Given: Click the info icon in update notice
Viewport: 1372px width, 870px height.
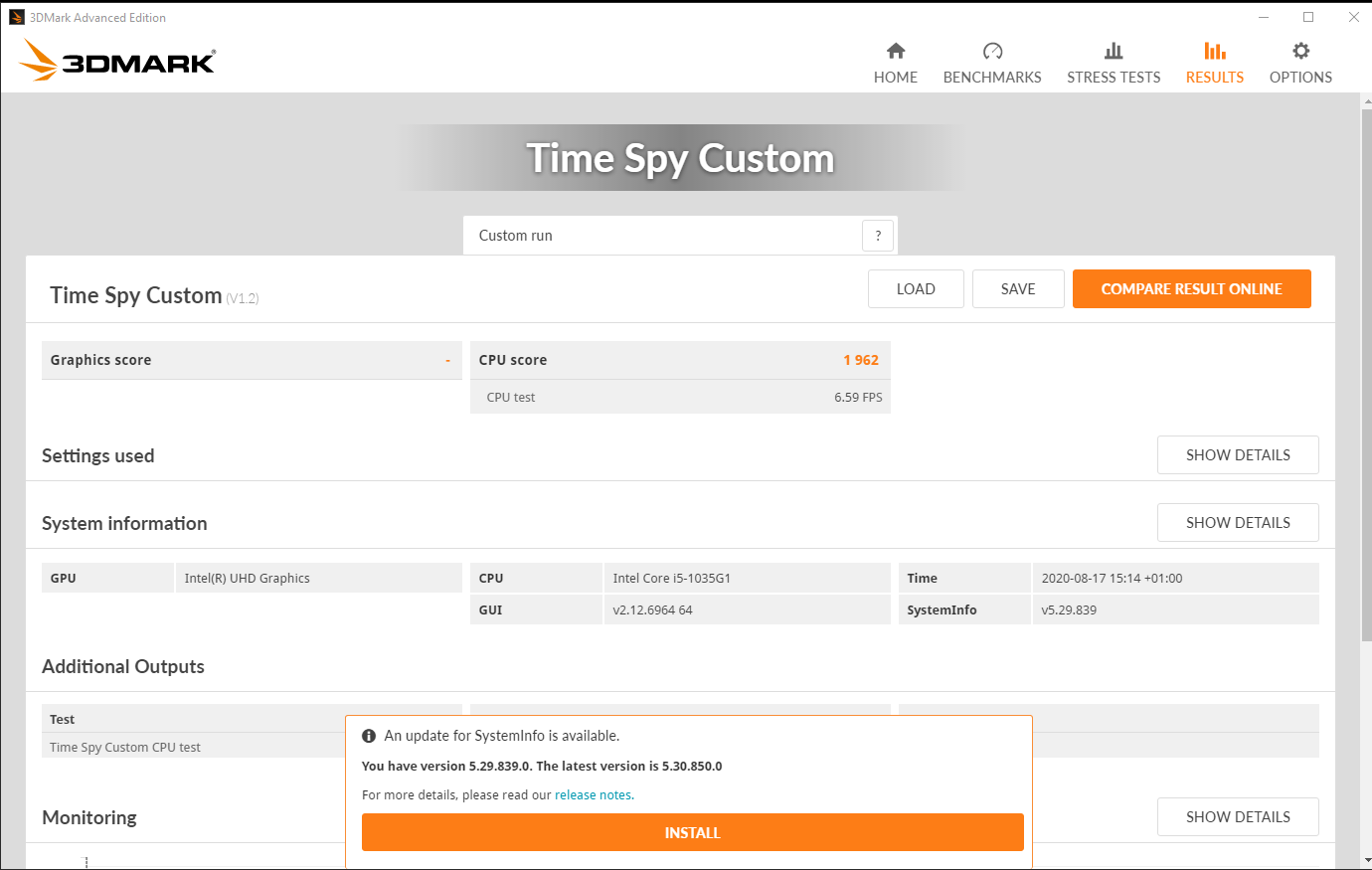Looking at the screenshot, I should [x=369, y=736].
